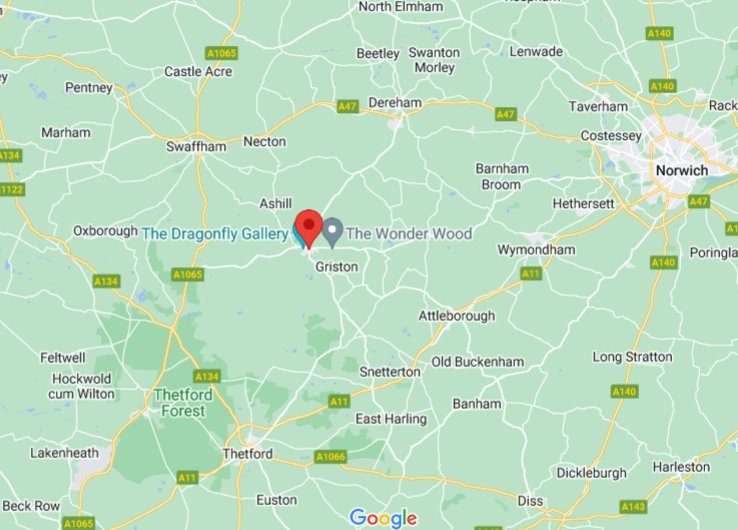Open the Google logo link

point(383,518)
